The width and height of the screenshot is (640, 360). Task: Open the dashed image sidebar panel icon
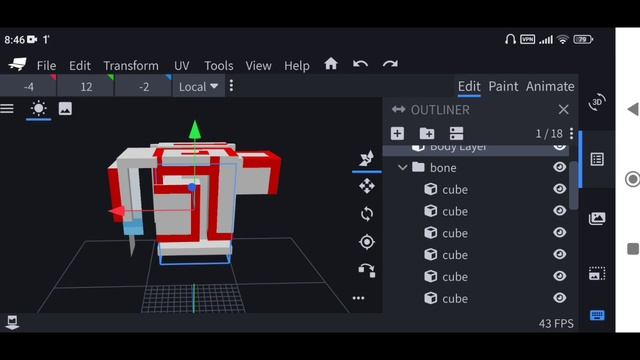[597, 273]
